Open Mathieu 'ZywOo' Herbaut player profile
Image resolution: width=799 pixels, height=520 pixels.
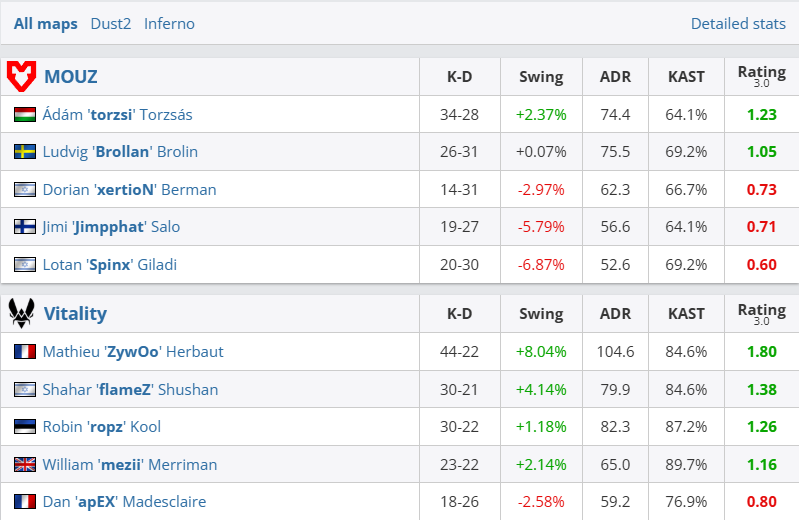(133, 352)
